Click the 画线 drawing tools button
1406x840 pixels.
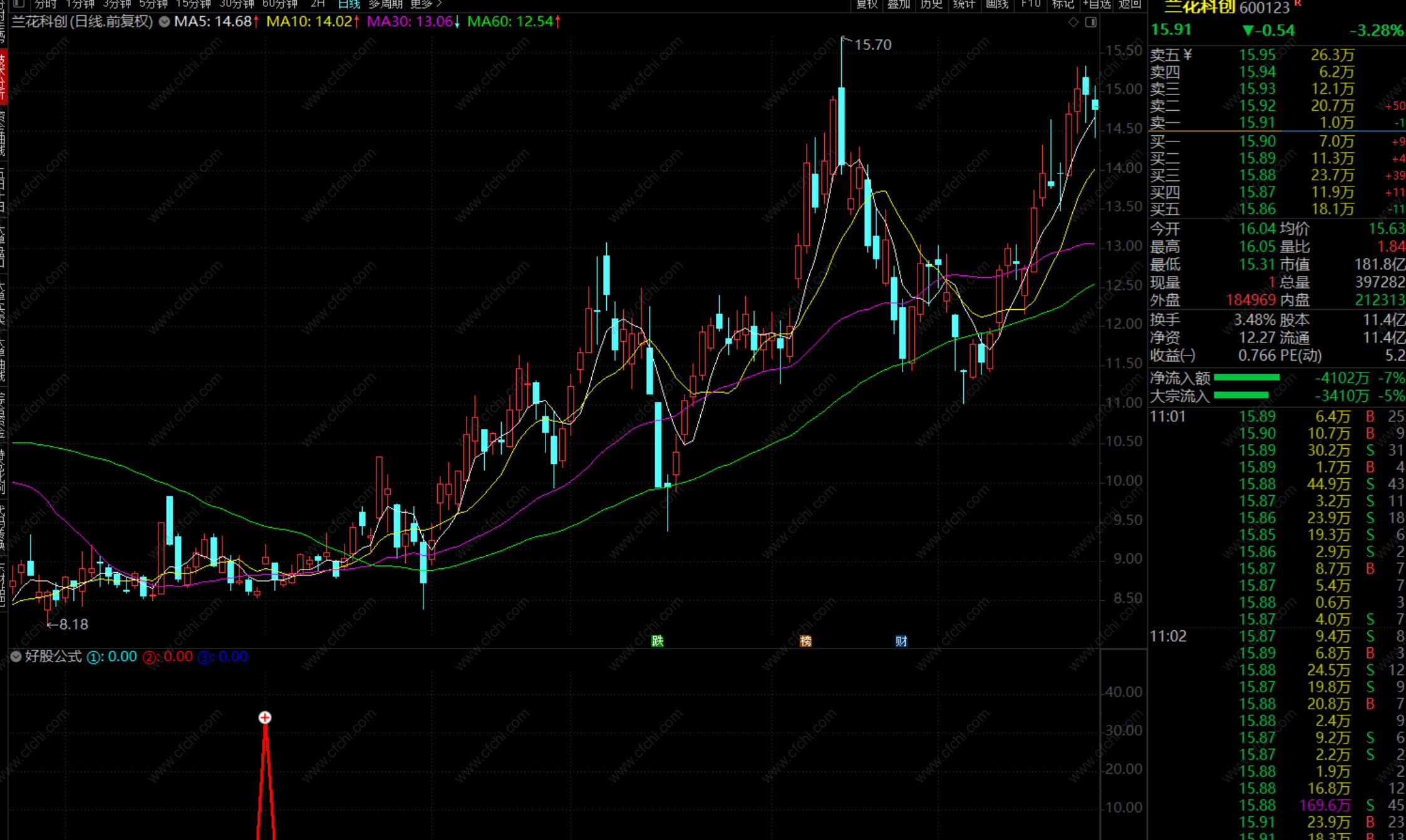point(997,4)
